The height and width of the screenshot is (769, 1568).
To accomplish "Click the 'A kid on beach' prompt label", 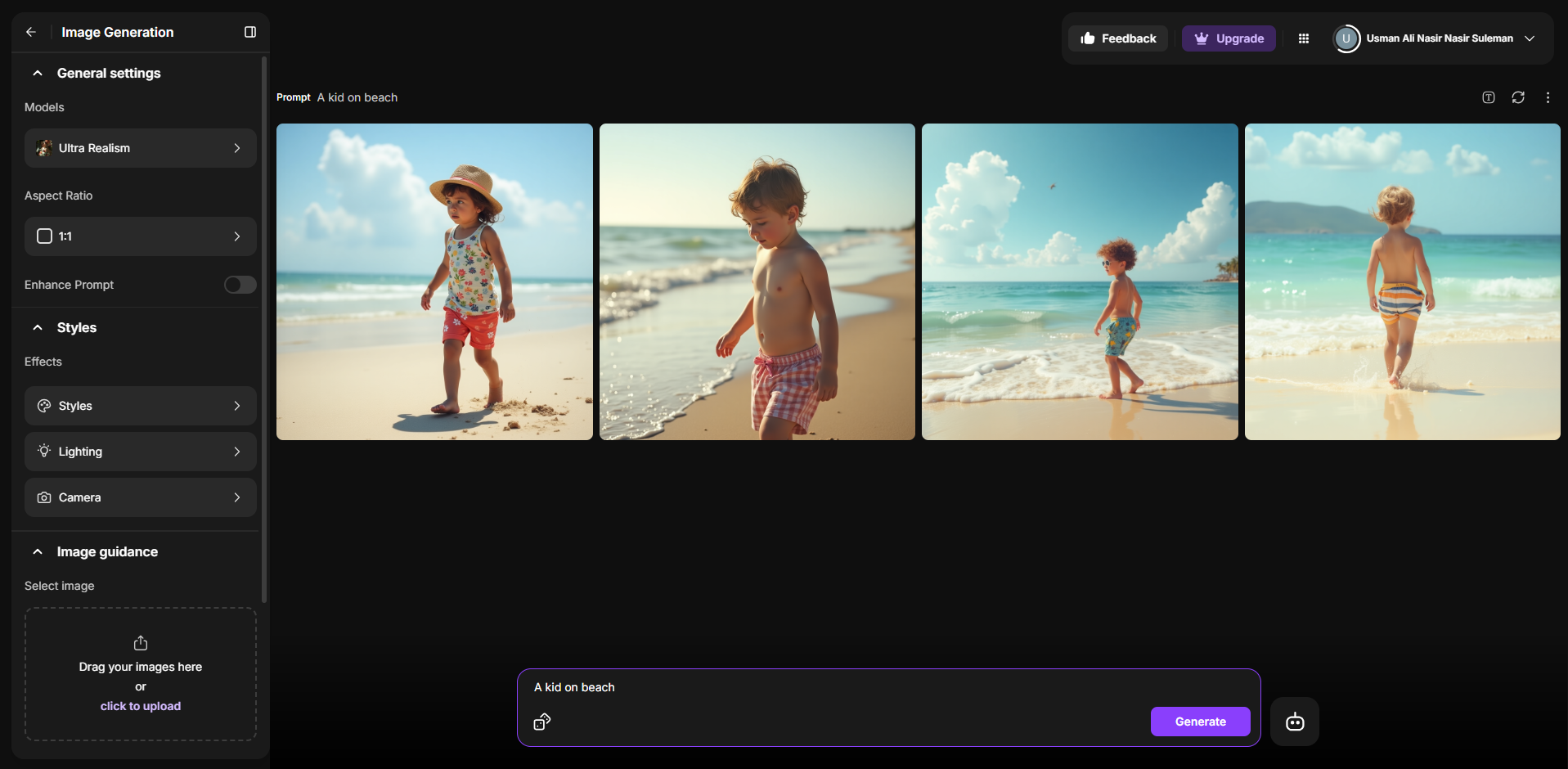I will [x=357, y=97].
